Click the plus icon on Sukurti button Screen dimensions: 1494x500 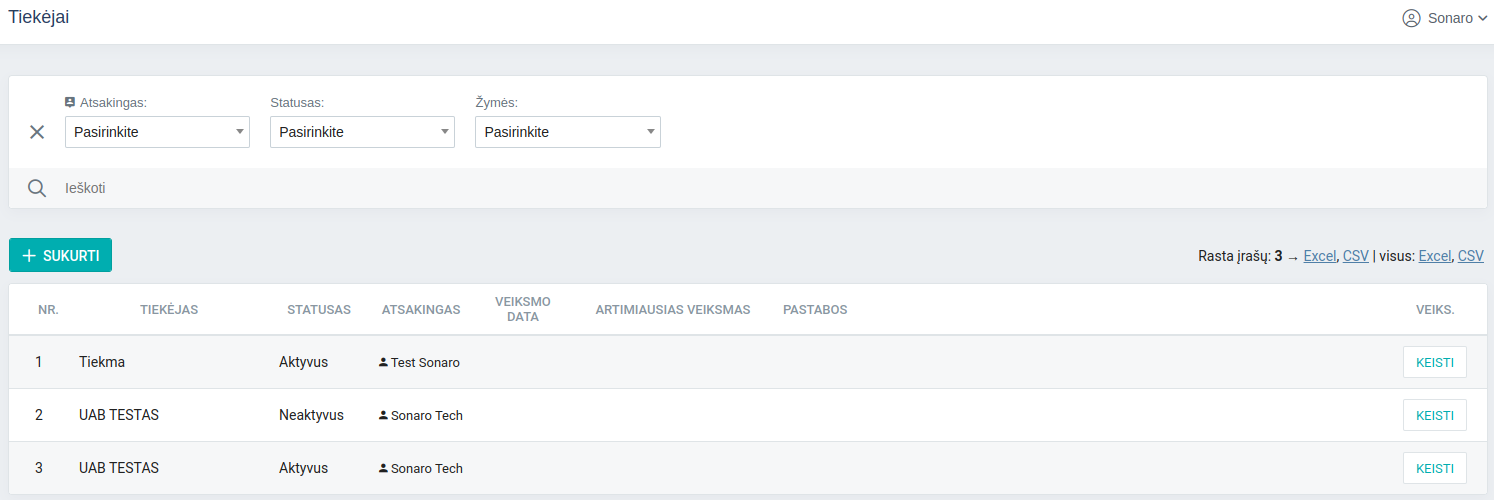pos(29,256)
